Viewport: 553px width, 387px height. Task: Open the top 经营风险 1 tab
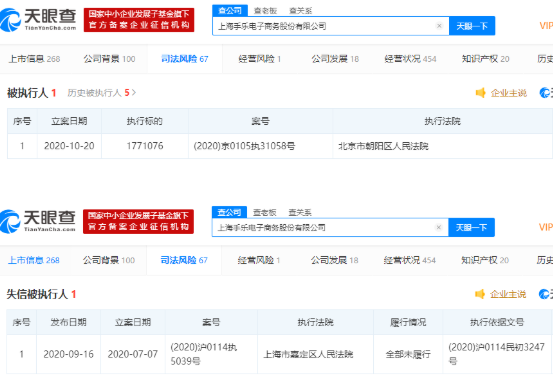pos(260,59)
